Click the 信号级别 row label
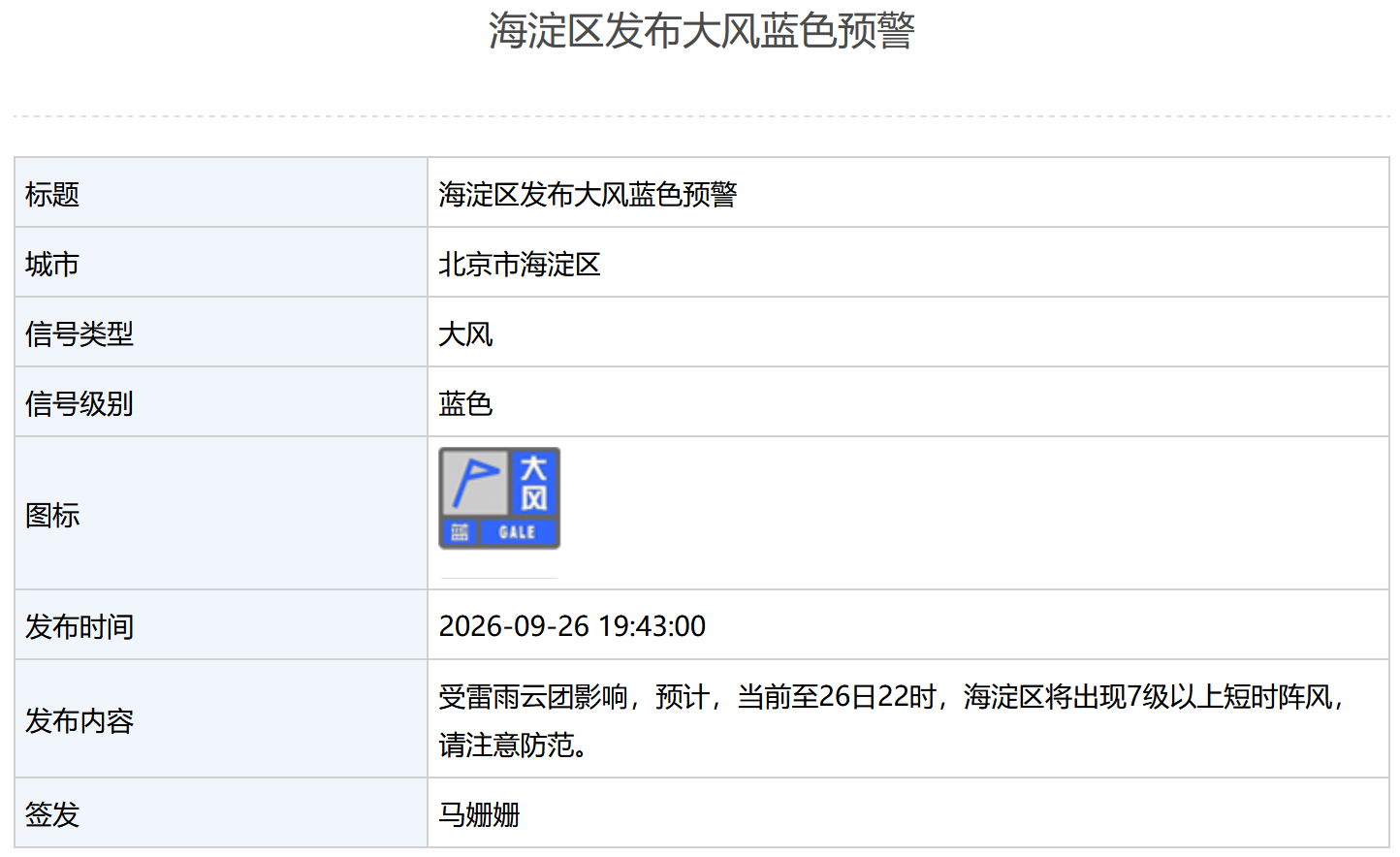1400x857 pixels. 80,403
